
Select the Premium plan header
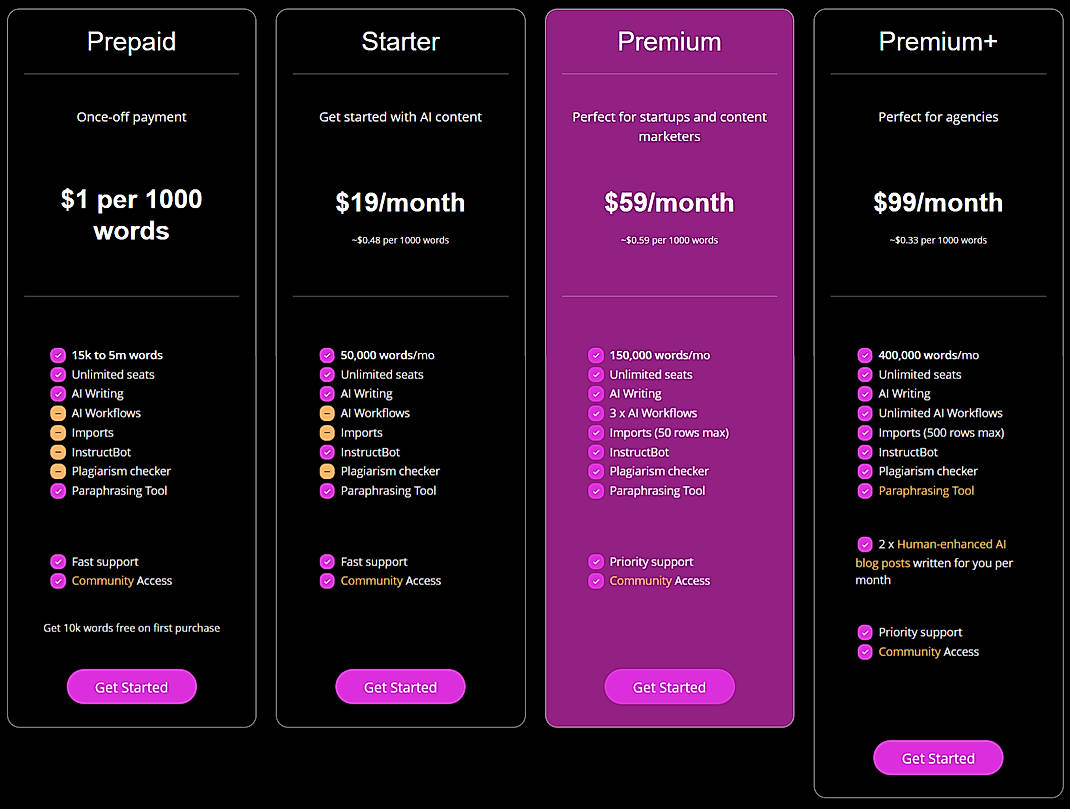(x=669, y=42)
